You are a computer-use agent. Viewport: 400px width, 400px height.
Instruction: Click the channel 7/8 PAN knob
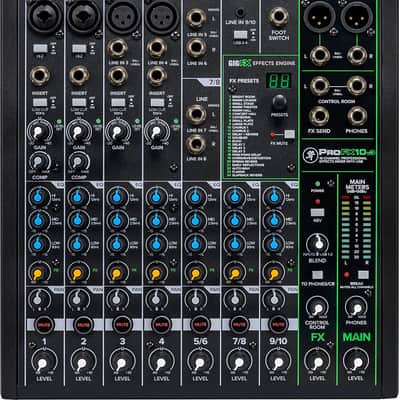pos(234,299)
